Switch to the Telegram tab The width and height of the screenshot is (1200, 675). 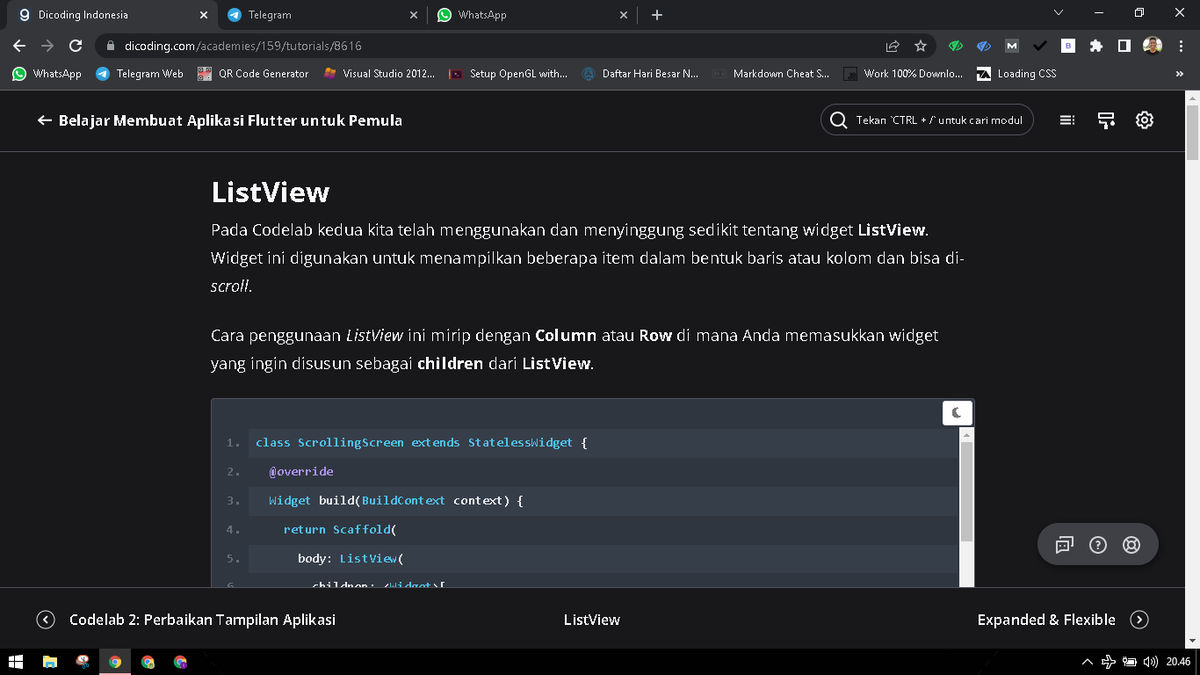(320, 15)
